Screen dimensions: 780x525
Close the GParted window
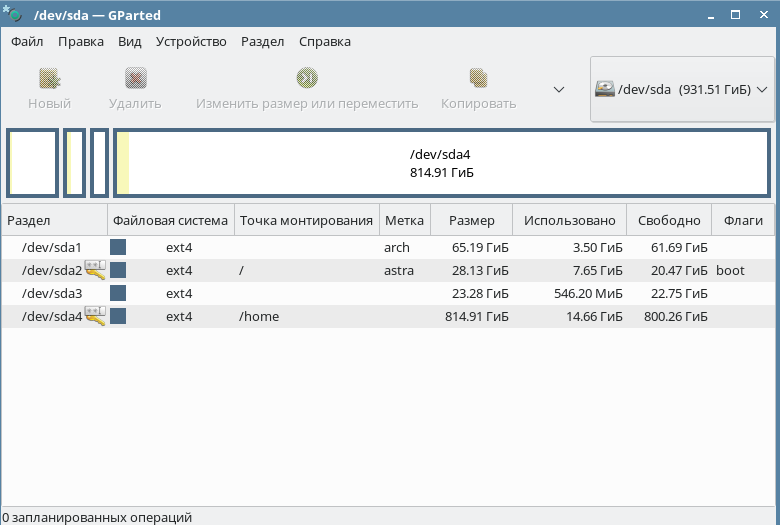[x=764, y=15]
